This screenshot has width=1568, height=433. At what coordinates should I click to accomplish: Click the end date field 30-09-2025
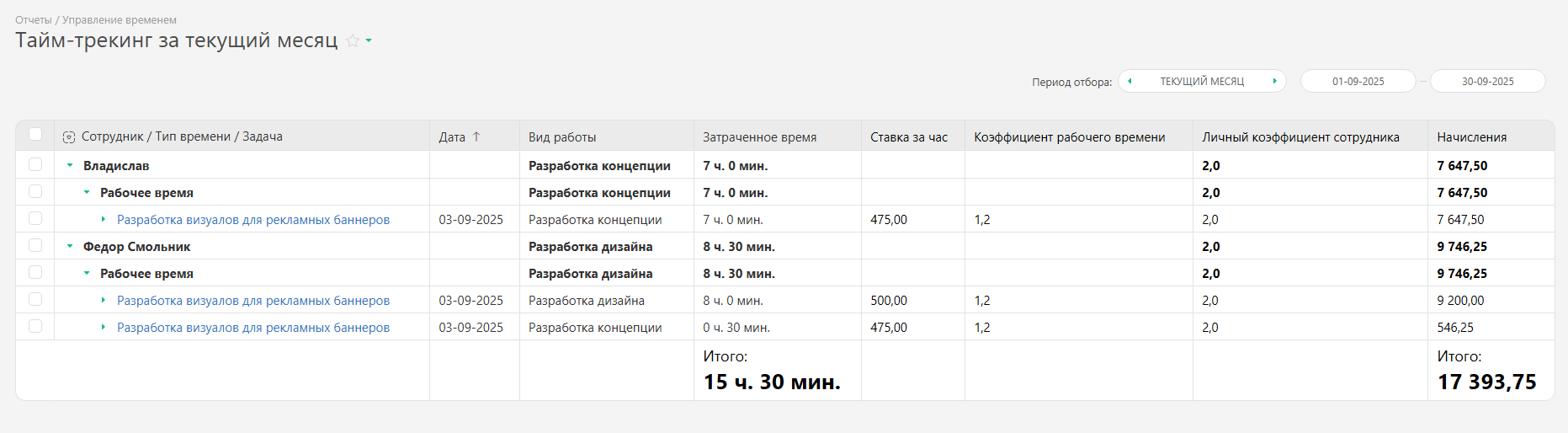coord(1487,82)
